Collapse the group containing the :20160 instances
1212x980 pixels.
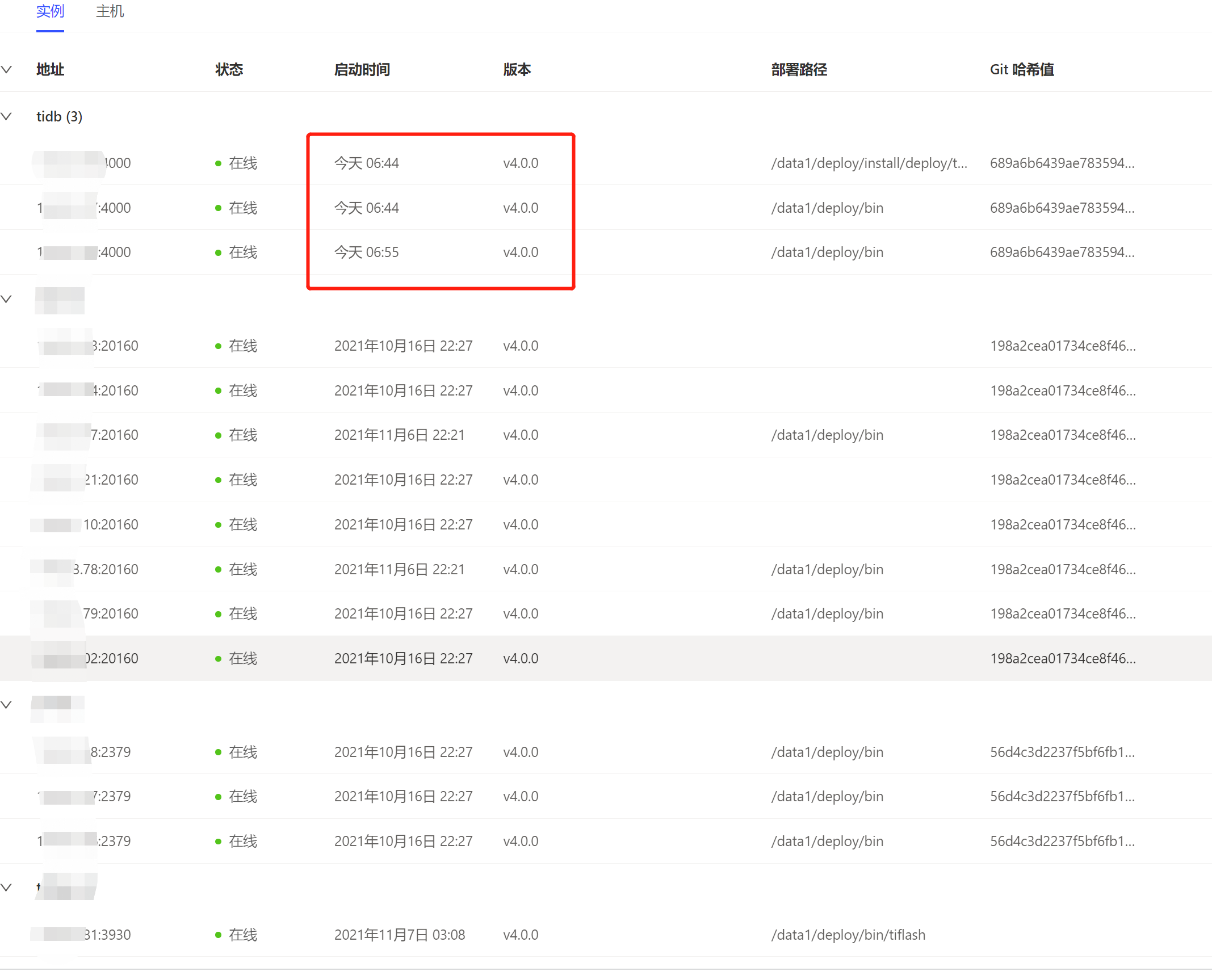point(7,299)
